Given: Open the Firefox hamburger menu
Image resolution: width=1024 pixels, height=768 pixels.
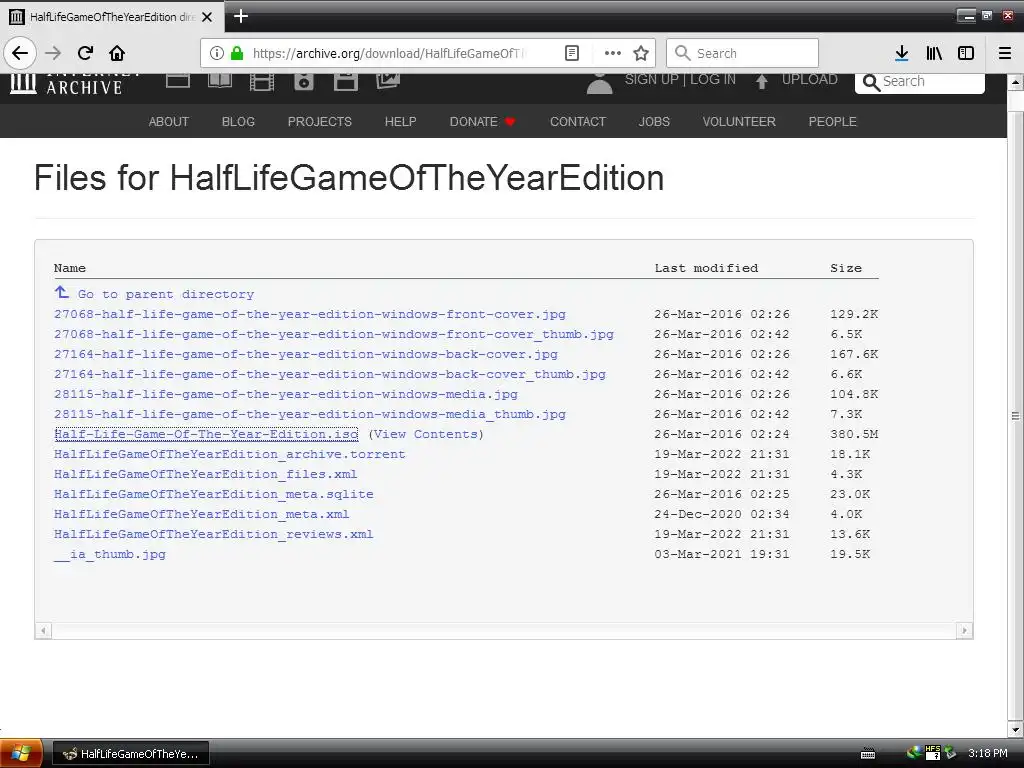Looking at the screenshot, I should tap(1005, 53).
